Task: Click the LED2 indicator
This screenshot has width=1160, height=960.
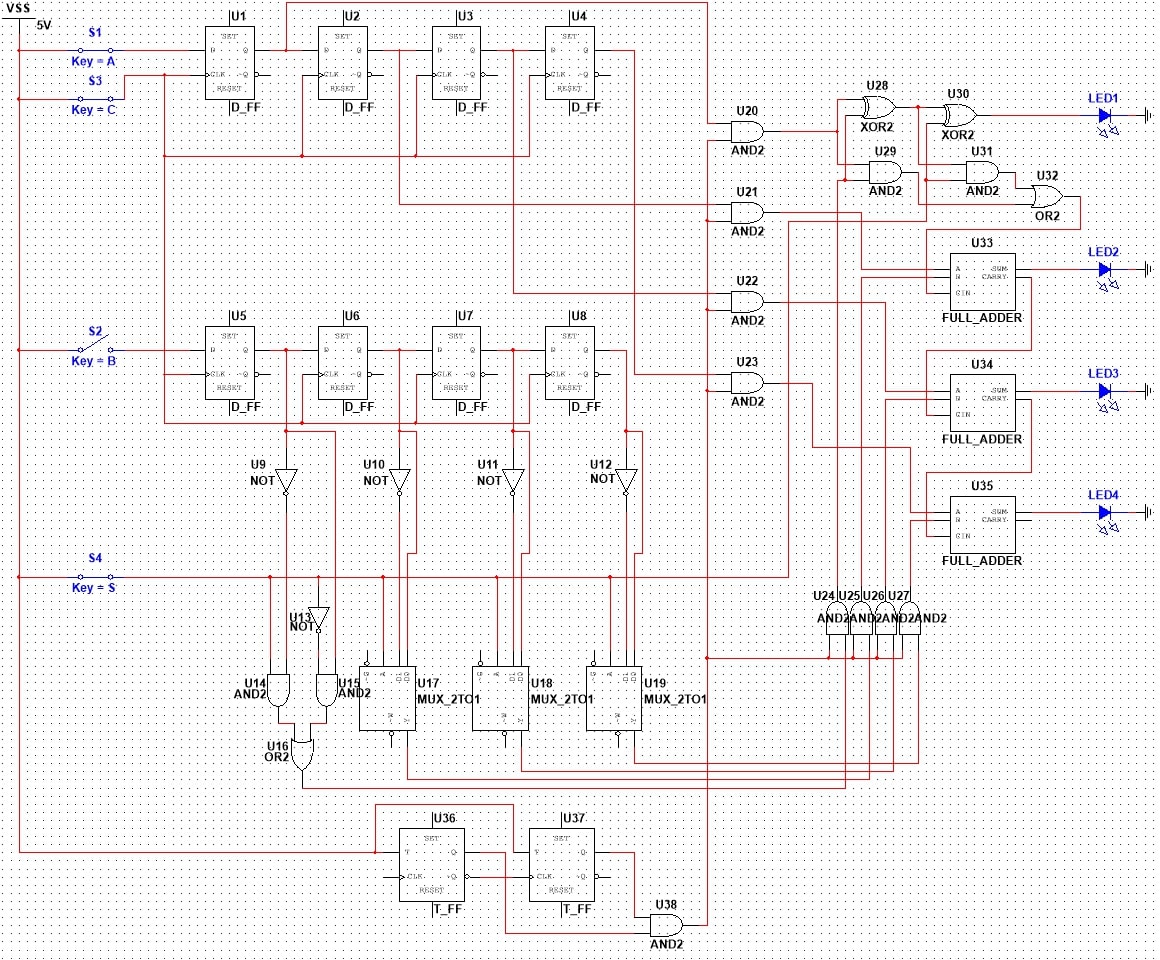Action: (1105, 269)
